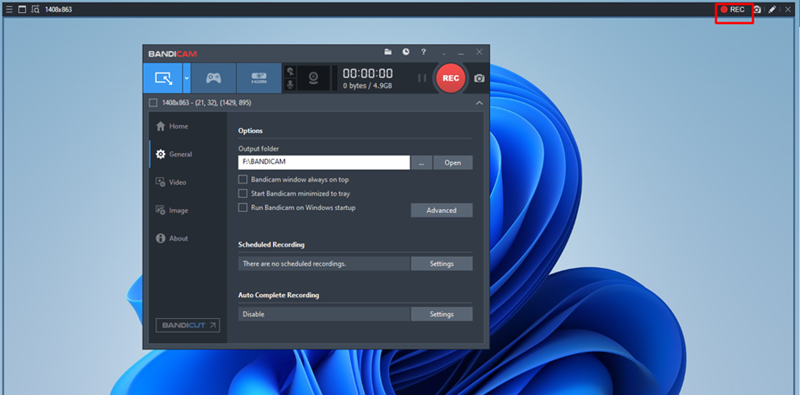Switch to HDMI device recording mode
800x395 pixels.
pos(259,78)
